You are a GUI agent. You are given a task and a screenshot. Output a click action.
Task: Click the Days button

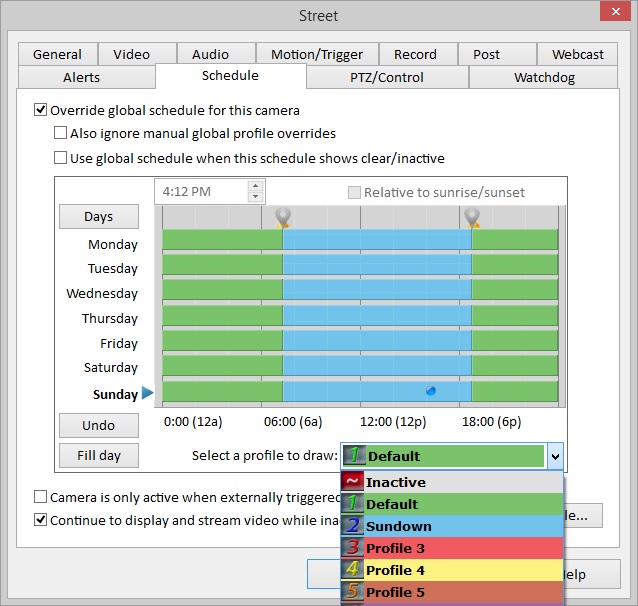99,216
